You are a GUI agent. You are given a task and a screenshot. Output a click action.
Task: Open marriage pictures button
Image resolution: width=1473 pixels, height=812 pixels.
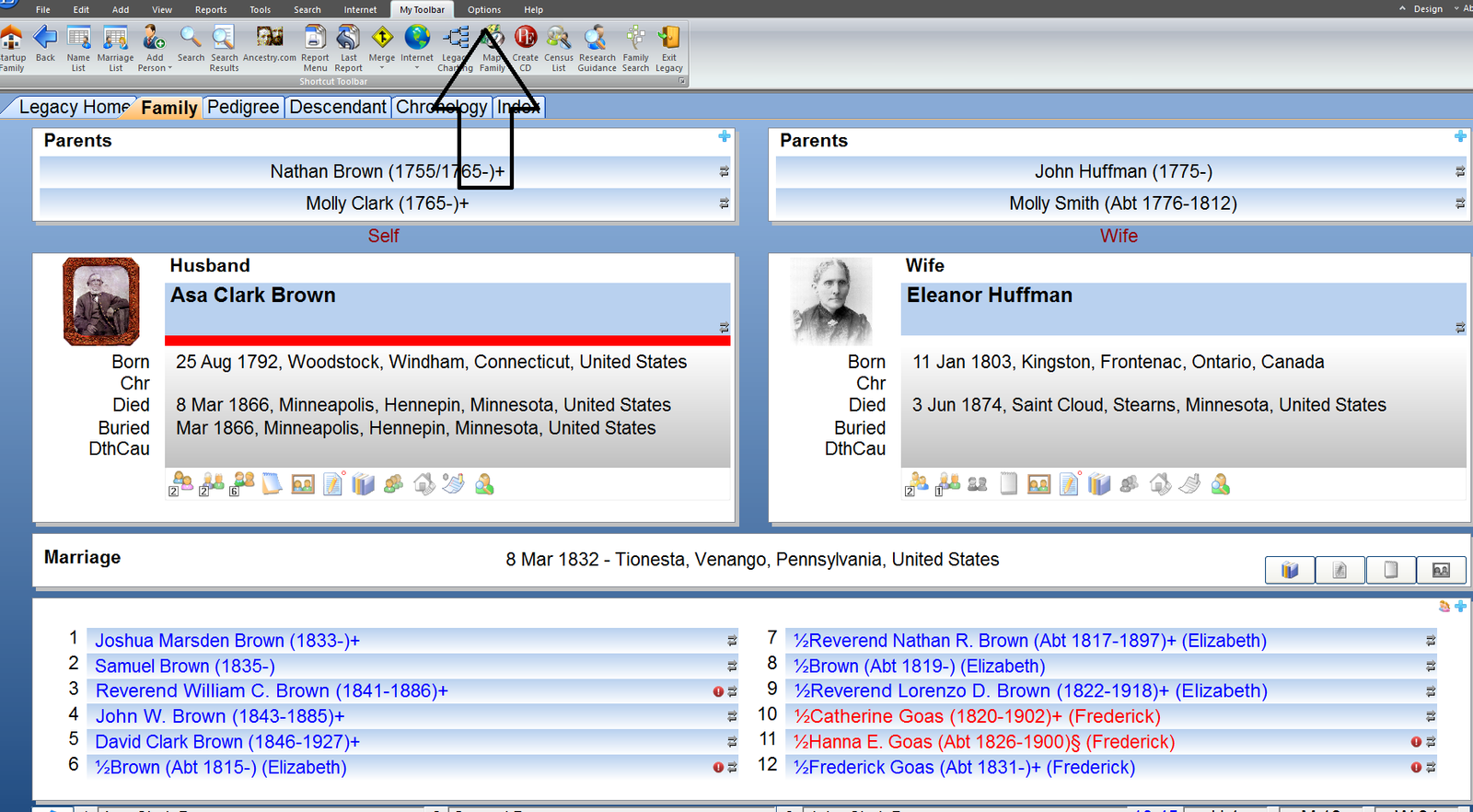point(1441,570)
